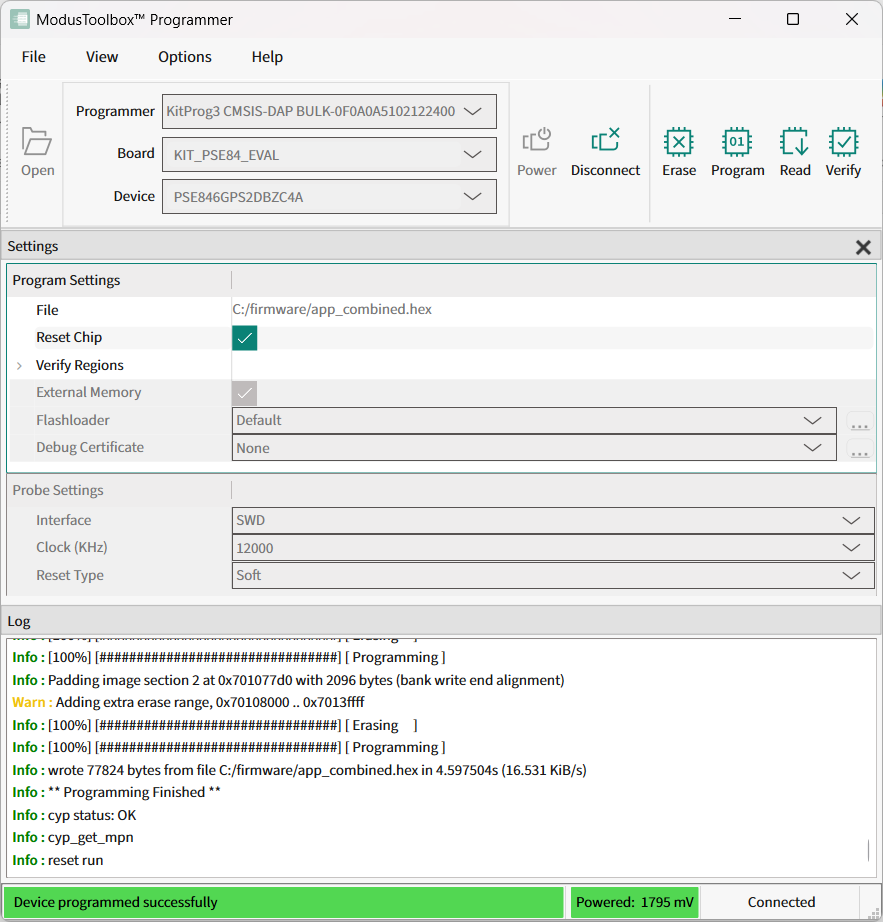Browse for Flashloader with ellipsis button

[x=859, y=422]
